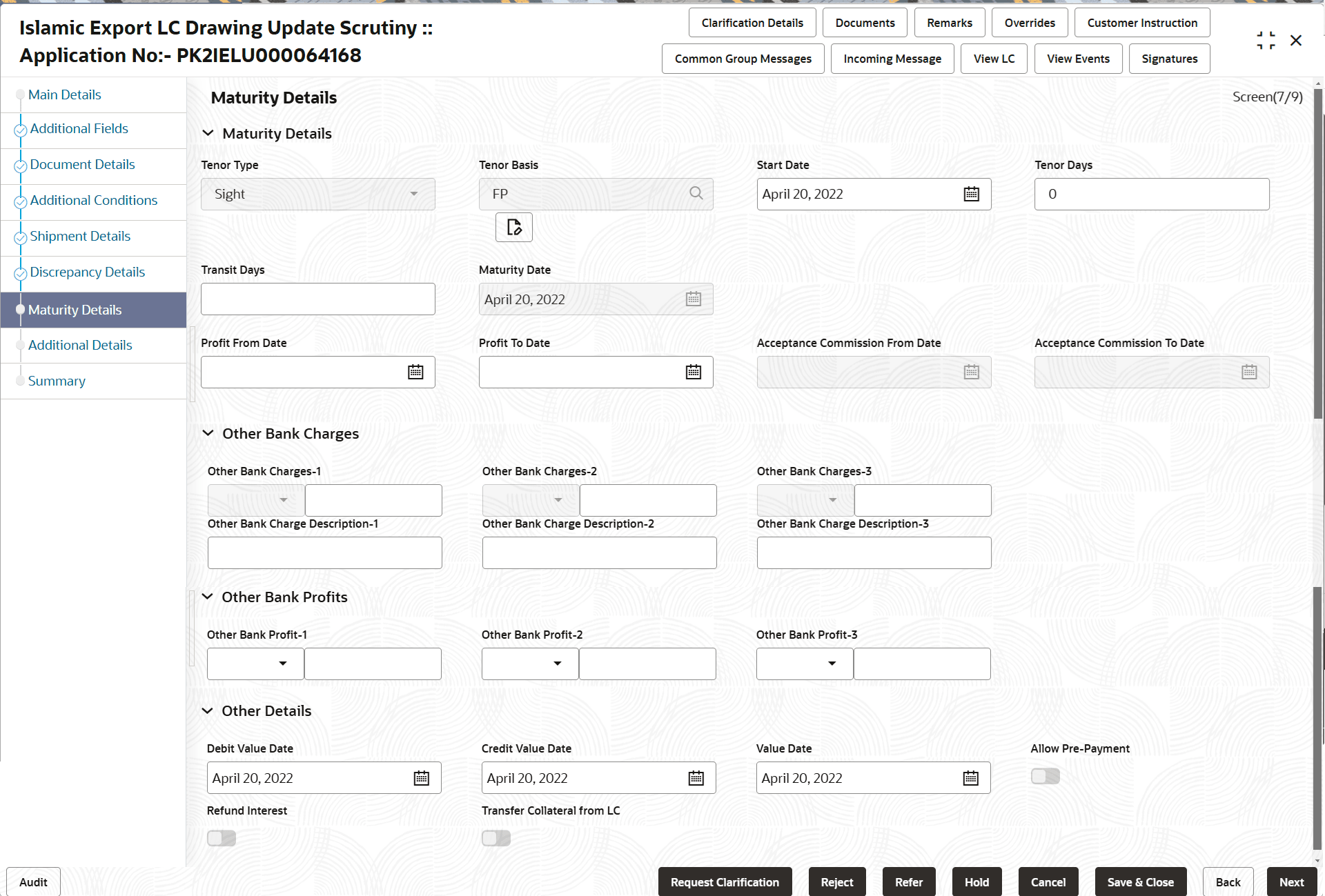1325x896 pixels.
Task: Open Debit Value Date calendar icon
Action: (x=421, y=778)
